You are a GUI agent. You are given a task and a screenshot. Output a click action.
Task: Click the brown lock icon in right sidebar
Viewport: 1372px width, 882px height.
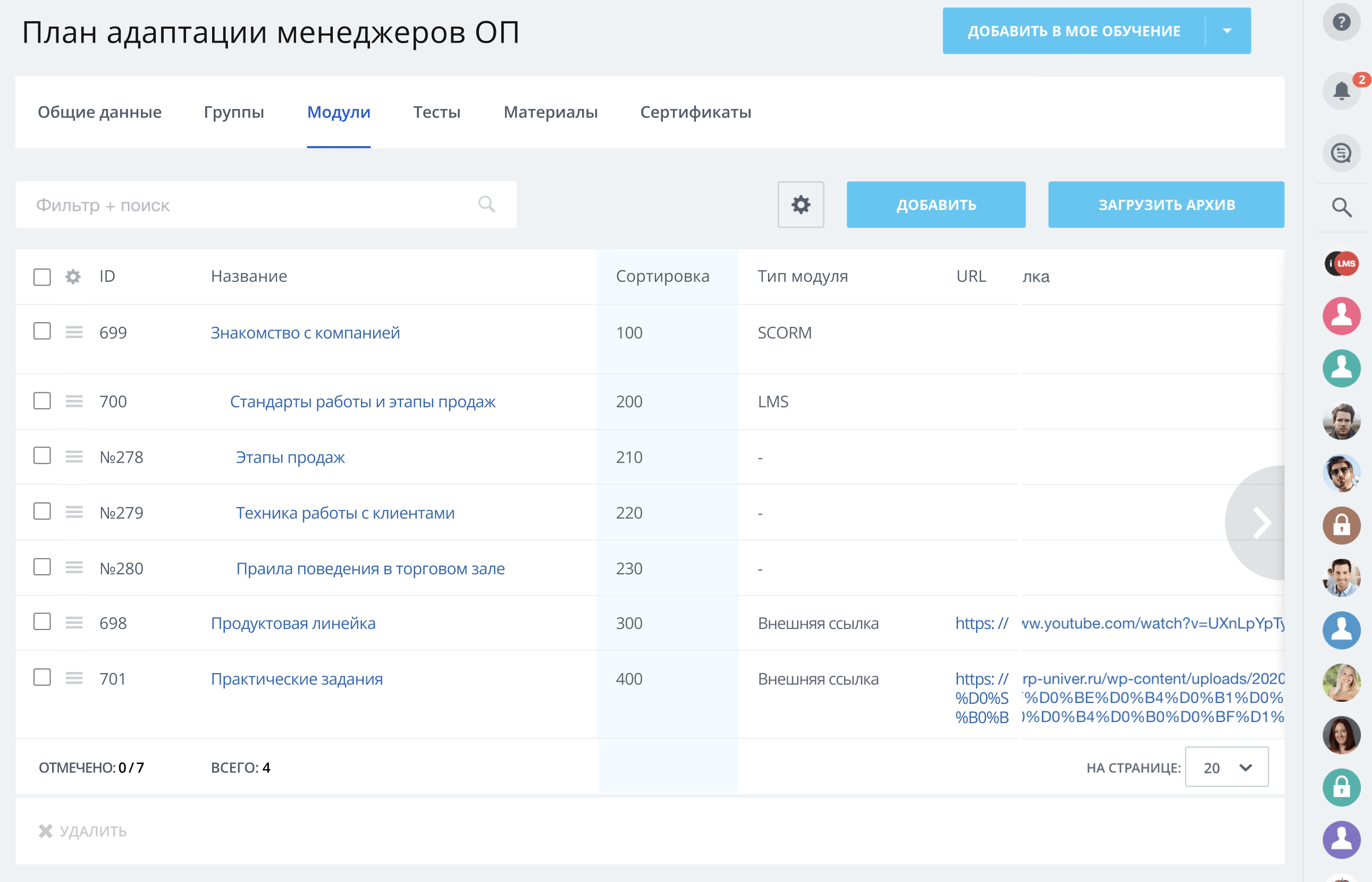[1342, 526]
